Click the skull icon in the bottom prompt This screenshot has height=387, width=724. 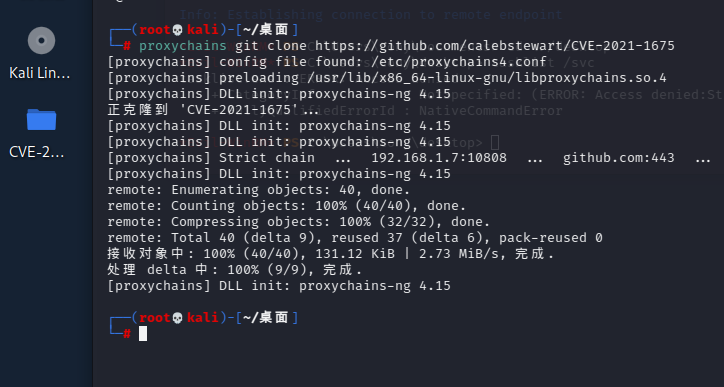click(177, 318)
